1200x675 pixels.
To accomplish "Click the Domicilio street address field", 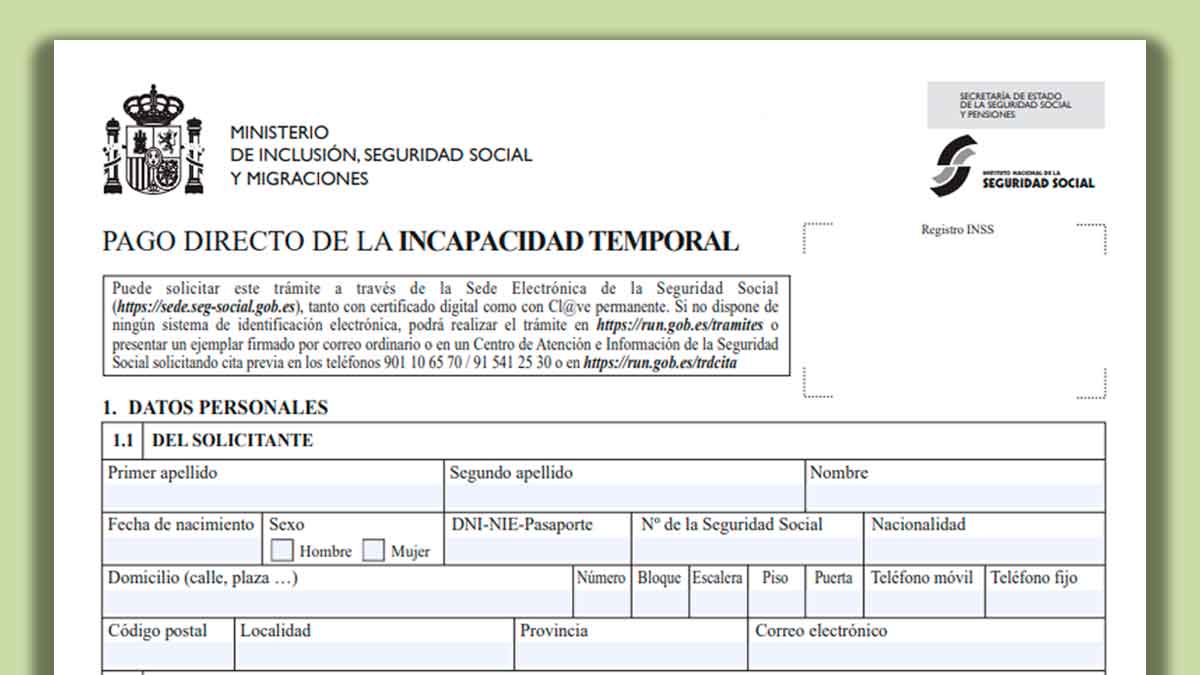I will 336,602.
